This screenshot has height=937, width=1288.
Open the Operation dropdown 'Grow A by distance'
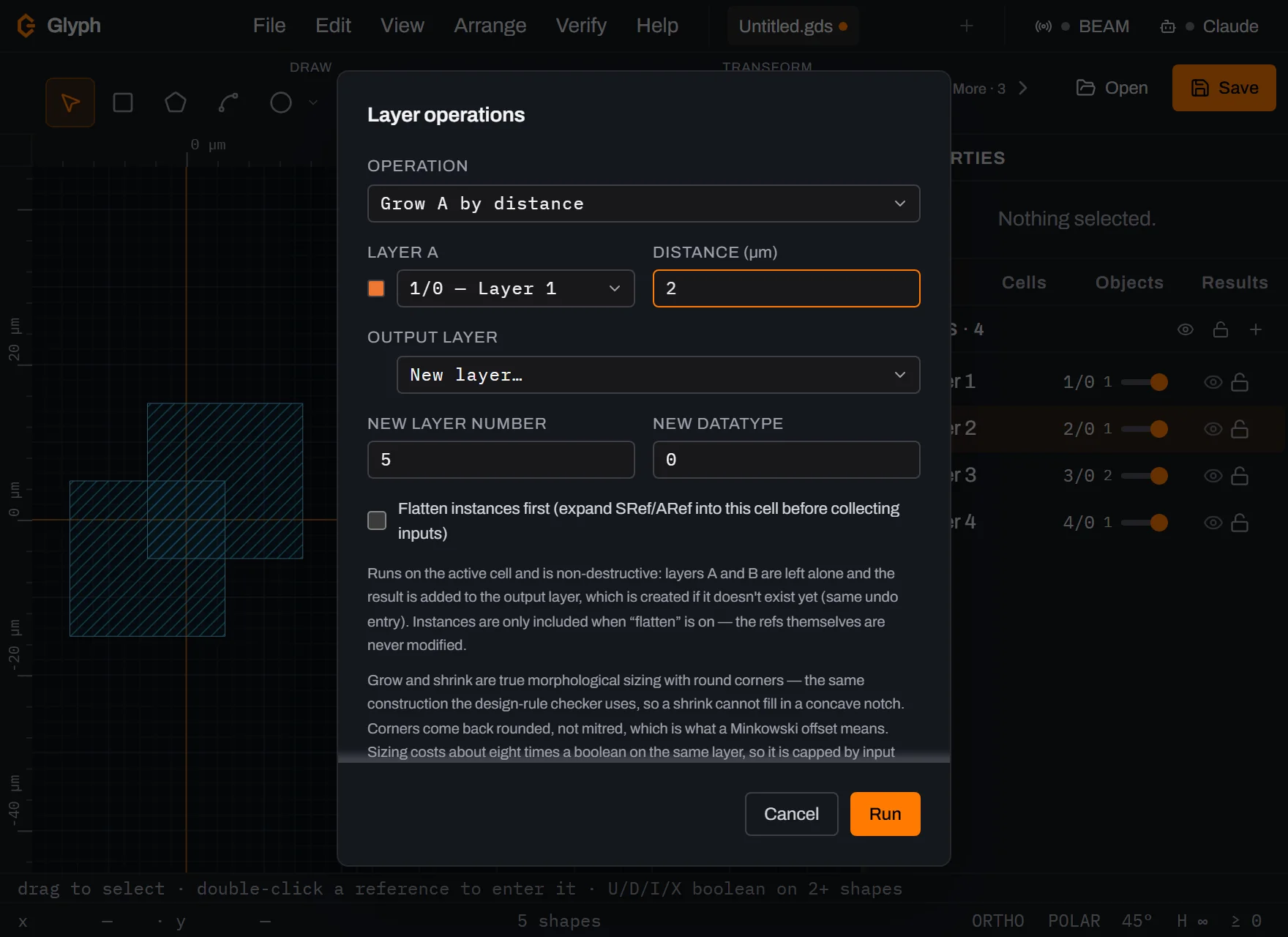(x=644, y=204)
